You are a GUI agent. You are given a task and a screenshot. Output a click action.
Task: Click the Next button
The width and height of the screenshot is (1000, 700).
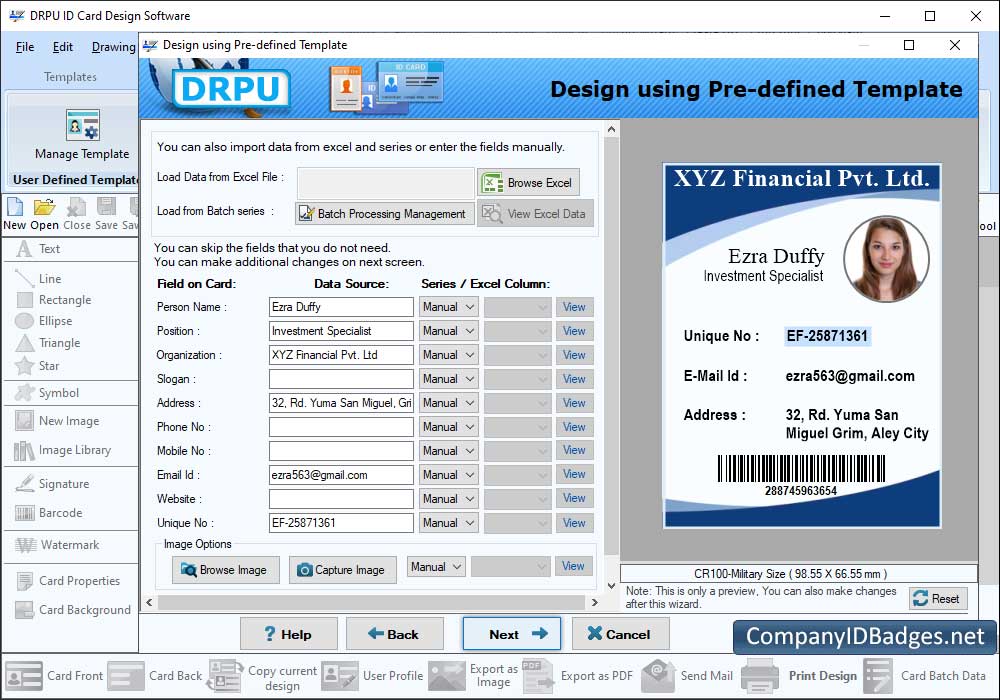[512, 634]
